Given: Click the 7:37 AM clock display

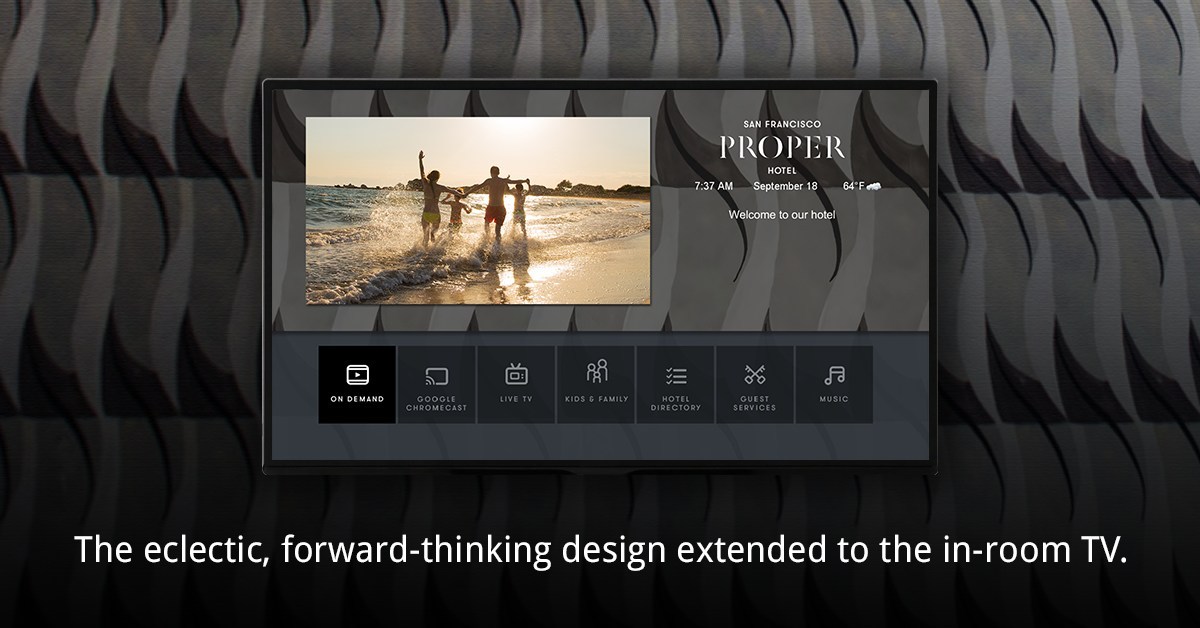Looking at the screenshot, I should pos(713,186).
